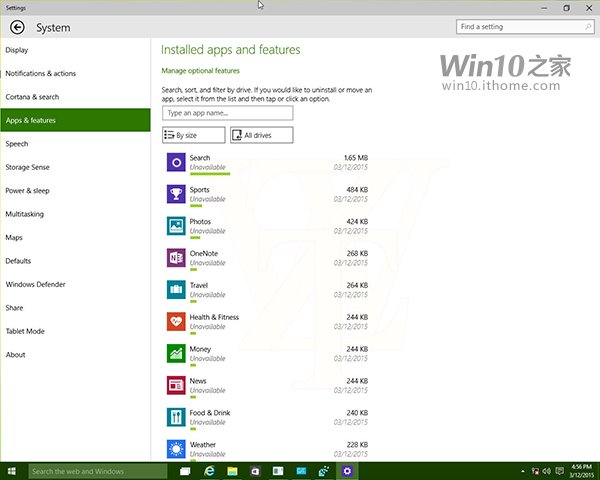Click the 1.65 MB size value

pyautogui.click(x=356, y=158)
